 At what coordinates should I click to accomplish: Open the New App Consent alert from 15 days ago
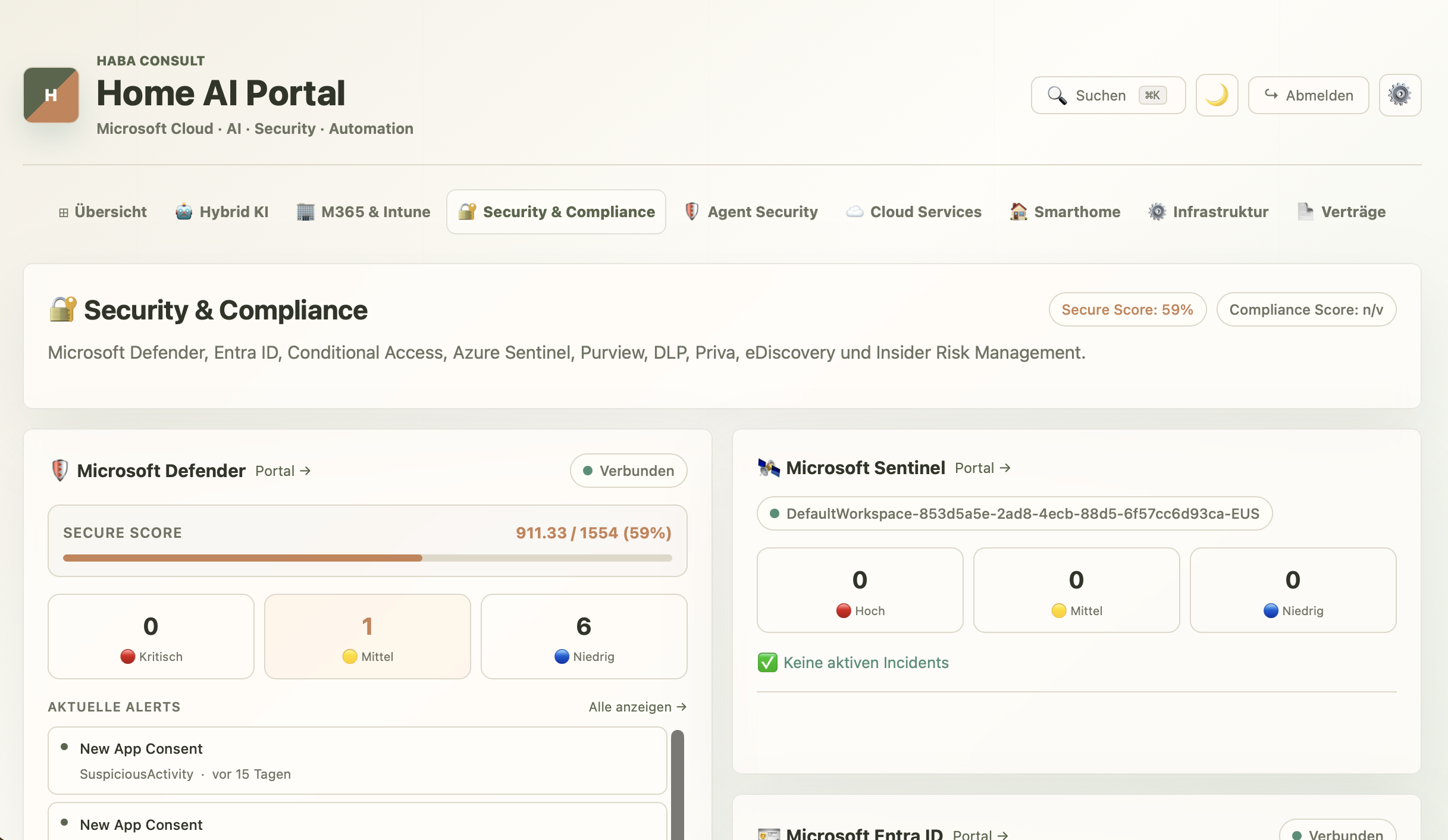[x=358, y=761]
